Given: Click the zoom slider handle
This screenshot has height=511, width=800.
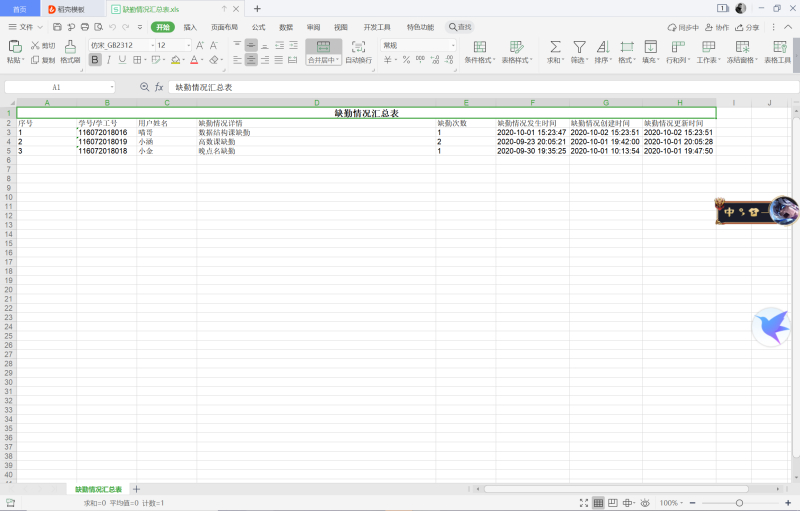Looking at the screenshot, I should 739,503.
